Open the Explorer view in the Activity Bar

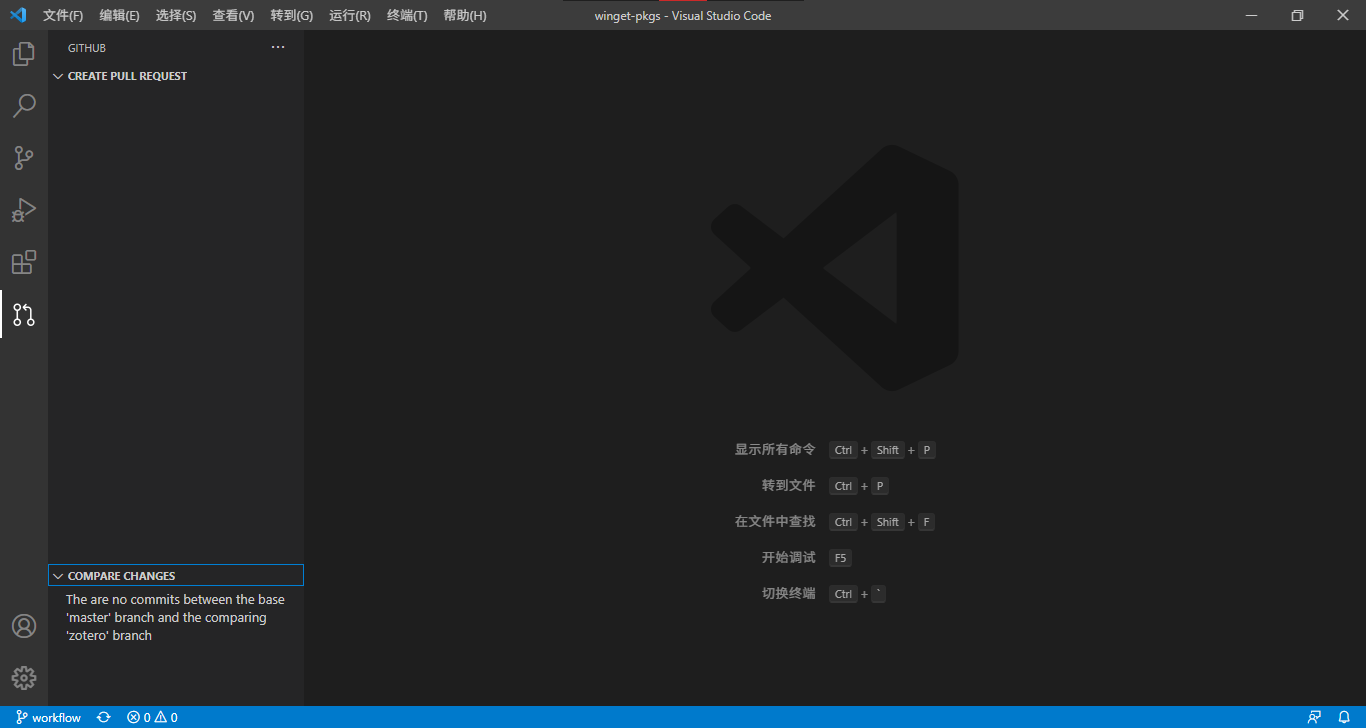pos(24,53)
